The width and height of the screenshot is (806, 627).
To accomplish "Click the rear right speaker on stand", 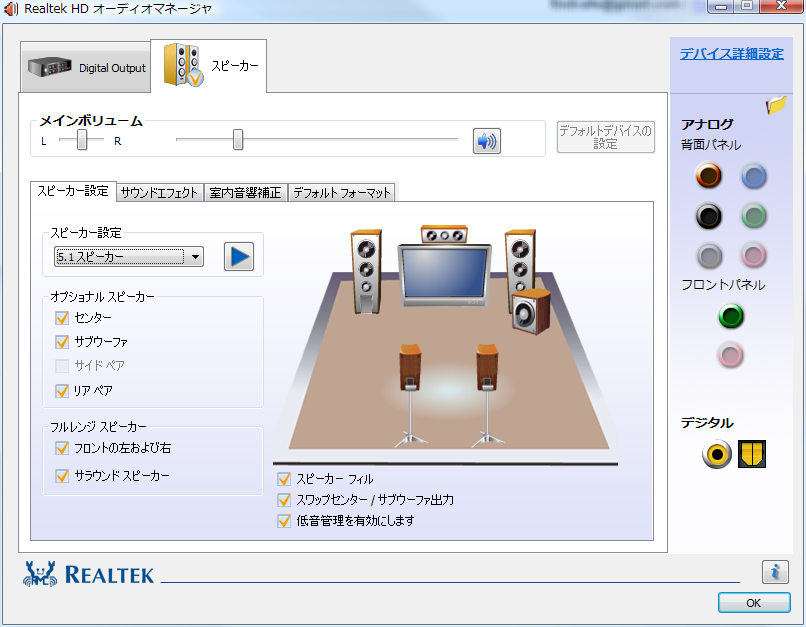I will click(487, 395).
